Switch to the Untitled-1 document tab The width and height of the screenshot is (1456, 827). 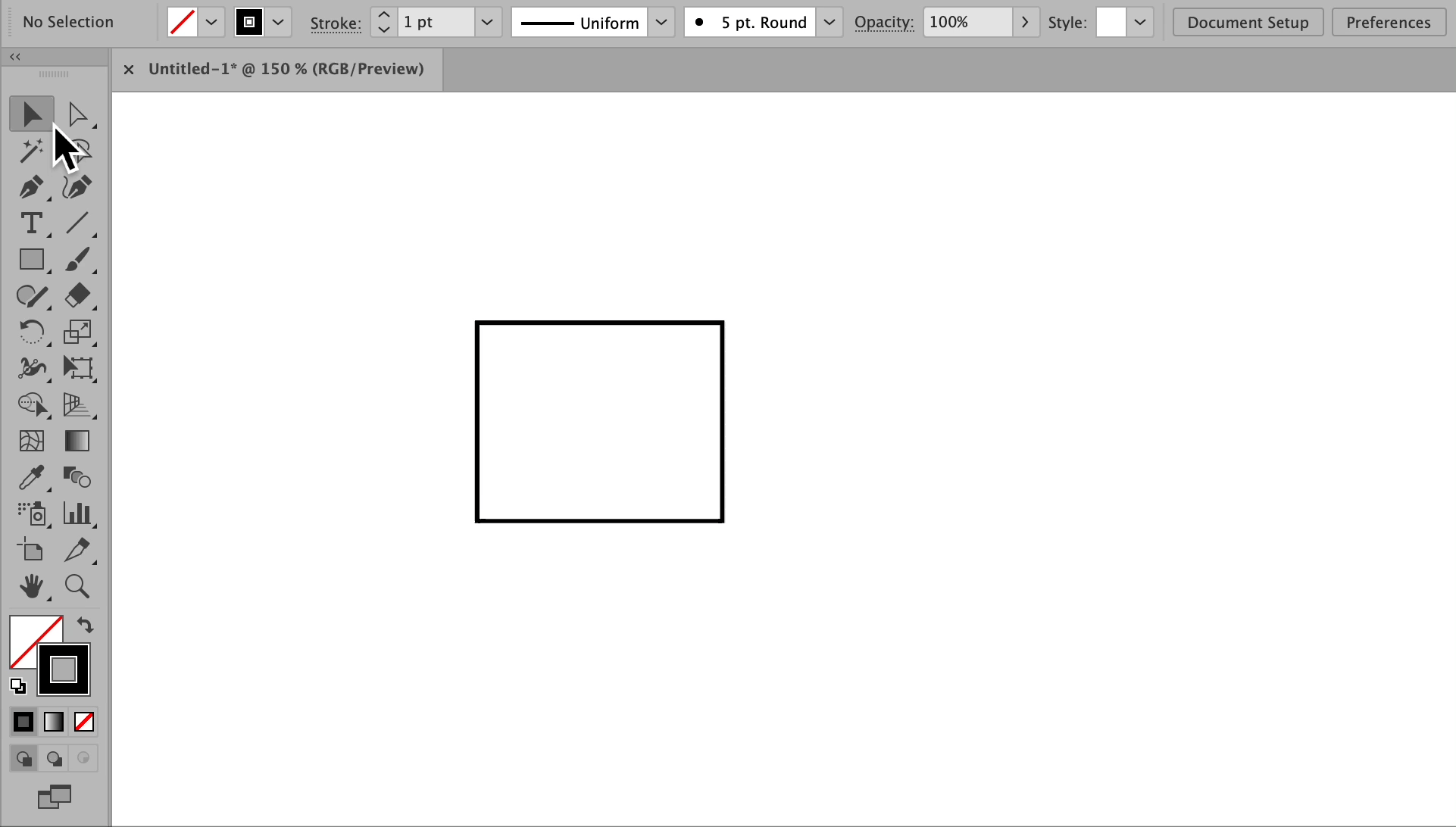tap(286, 69)
